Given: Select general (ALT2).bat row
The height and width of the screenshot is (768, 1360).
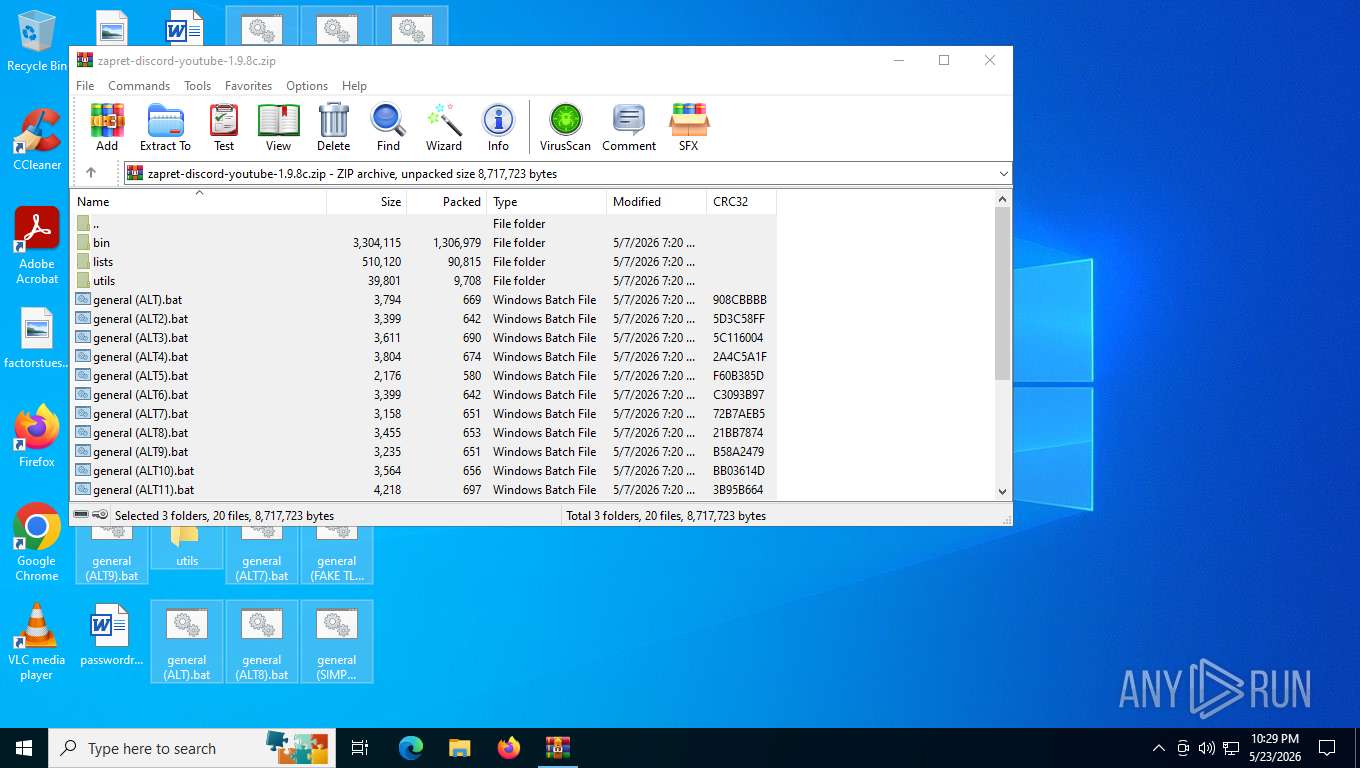Looking at the screenshot, I should click(423, 319).
